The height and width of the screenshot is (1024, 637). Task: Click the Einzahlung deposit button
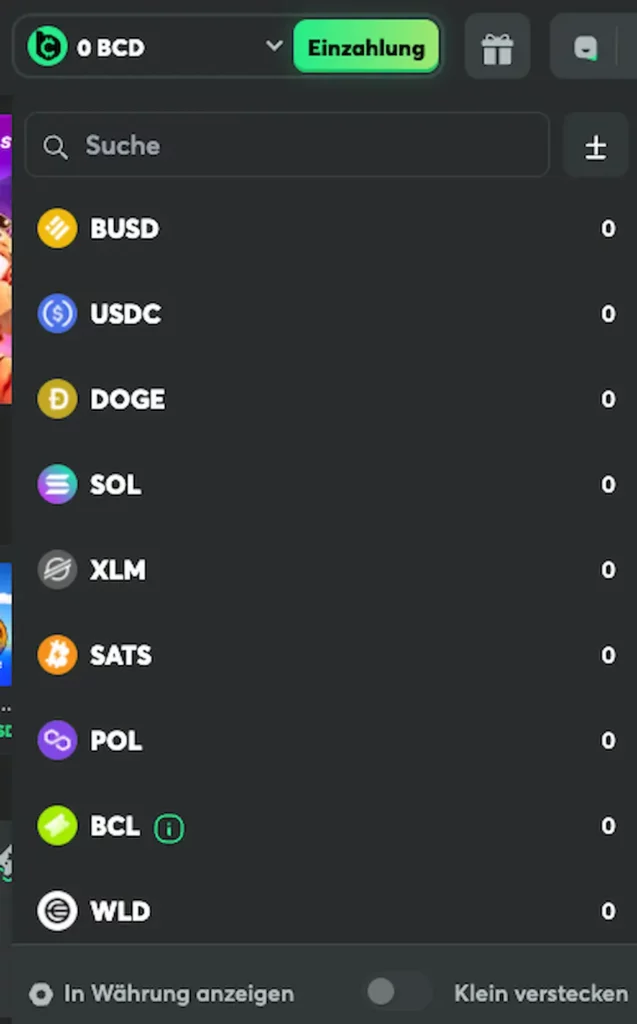[x=366, y=47]
